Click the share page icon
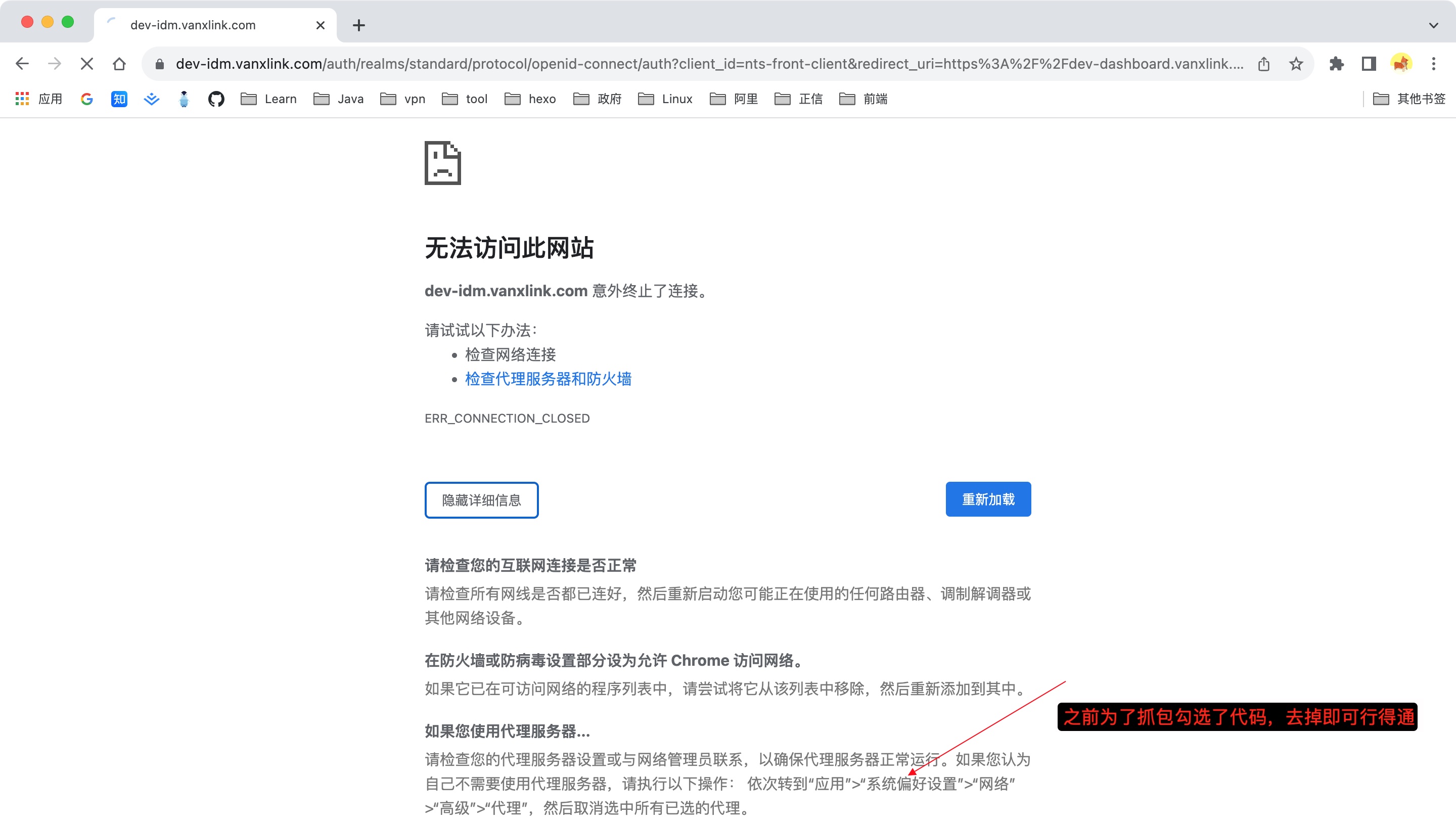Screen dimensions: 1456x824 point(1263,64)
